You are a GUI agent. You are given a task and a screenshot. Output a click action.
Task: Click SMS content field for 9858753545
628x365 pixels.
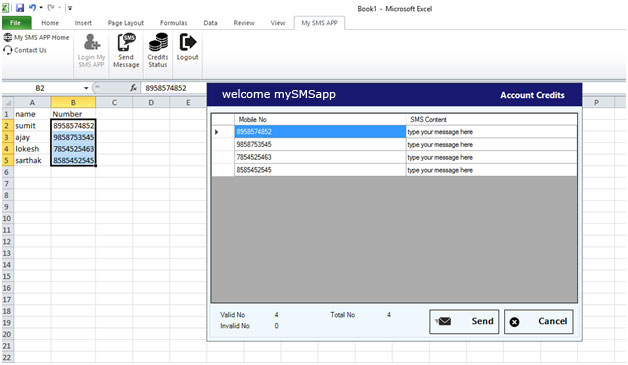point(491,145)
